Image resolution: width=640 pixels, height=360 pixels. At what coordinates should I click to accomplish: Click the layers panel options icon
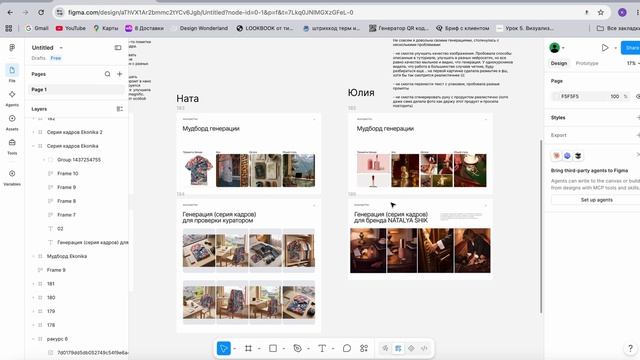coord(120,109)
